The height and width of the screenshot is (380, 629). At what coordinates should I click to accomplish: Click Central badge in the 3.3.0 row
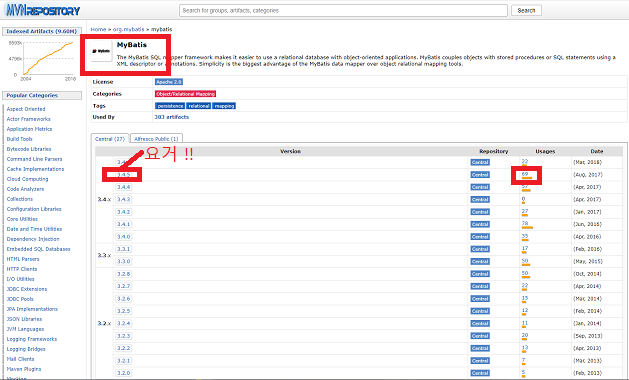coord(480,262)
